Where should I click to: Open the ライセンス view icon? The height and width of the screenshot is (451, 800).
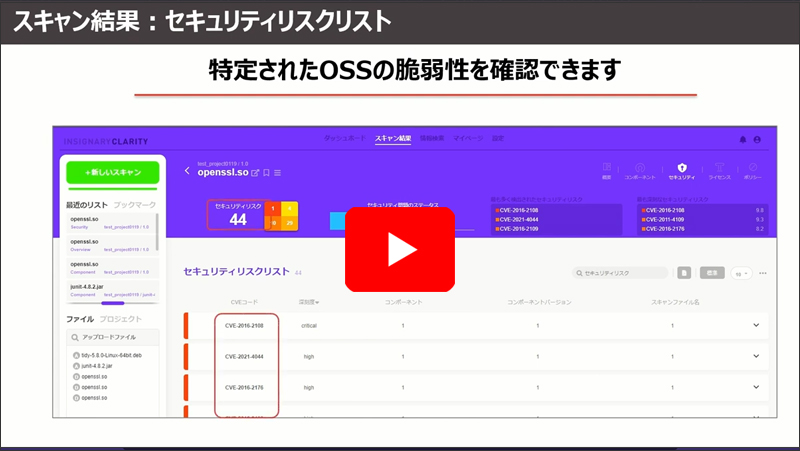pos(719,170)
